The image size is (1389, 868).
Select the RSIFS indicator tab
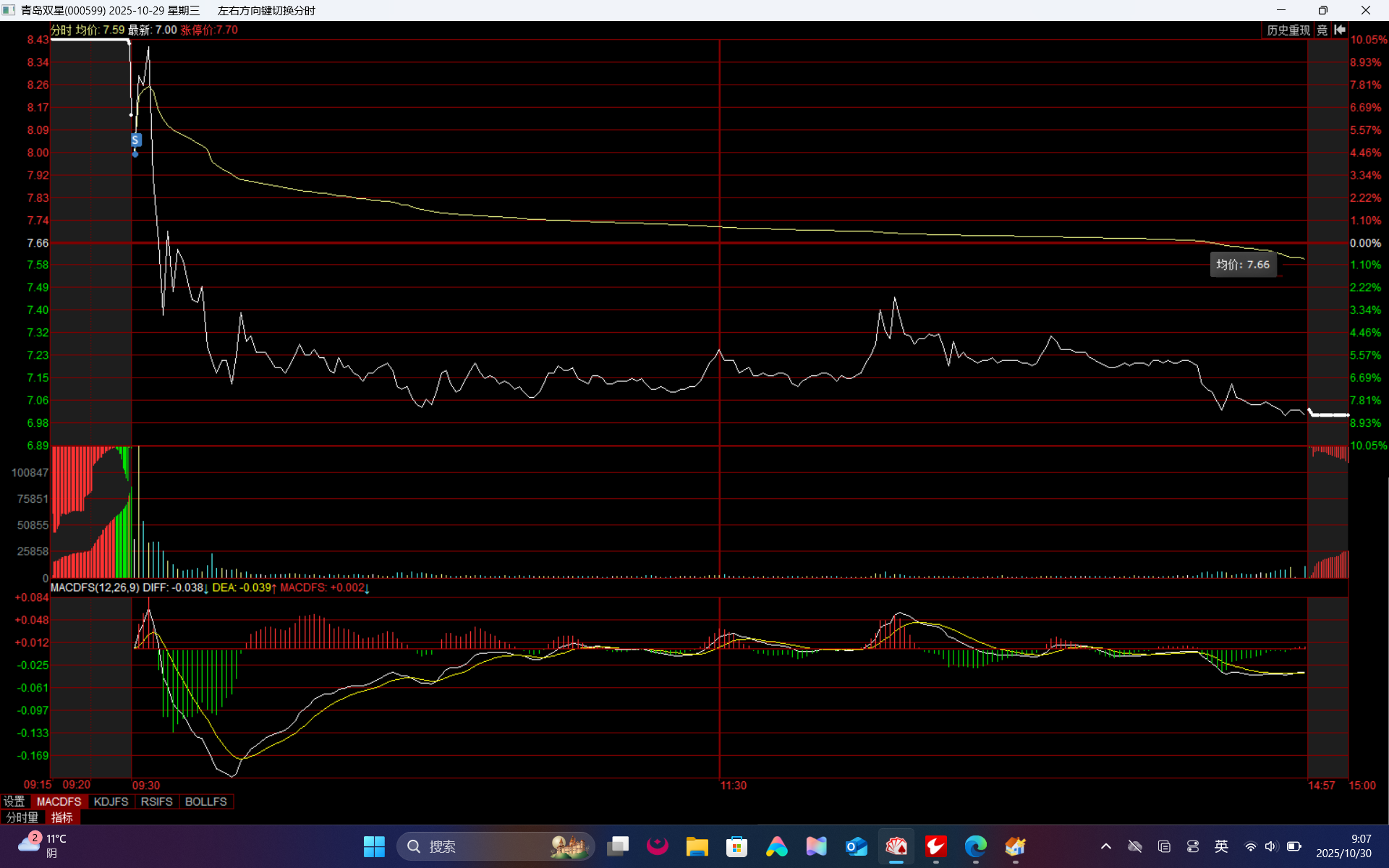click(156, 801)
